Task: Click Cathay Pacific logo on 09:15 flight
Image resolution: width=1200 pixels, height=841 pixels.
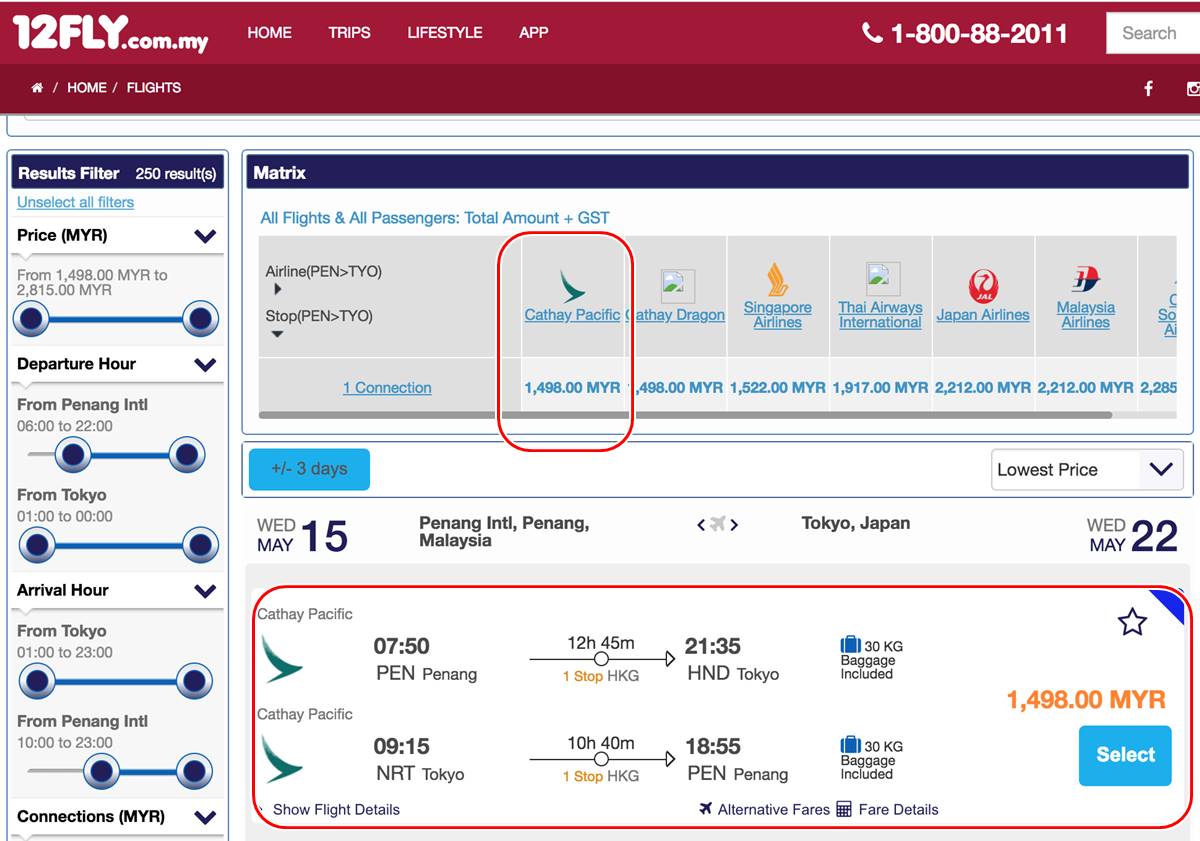Action: [282, 759]
